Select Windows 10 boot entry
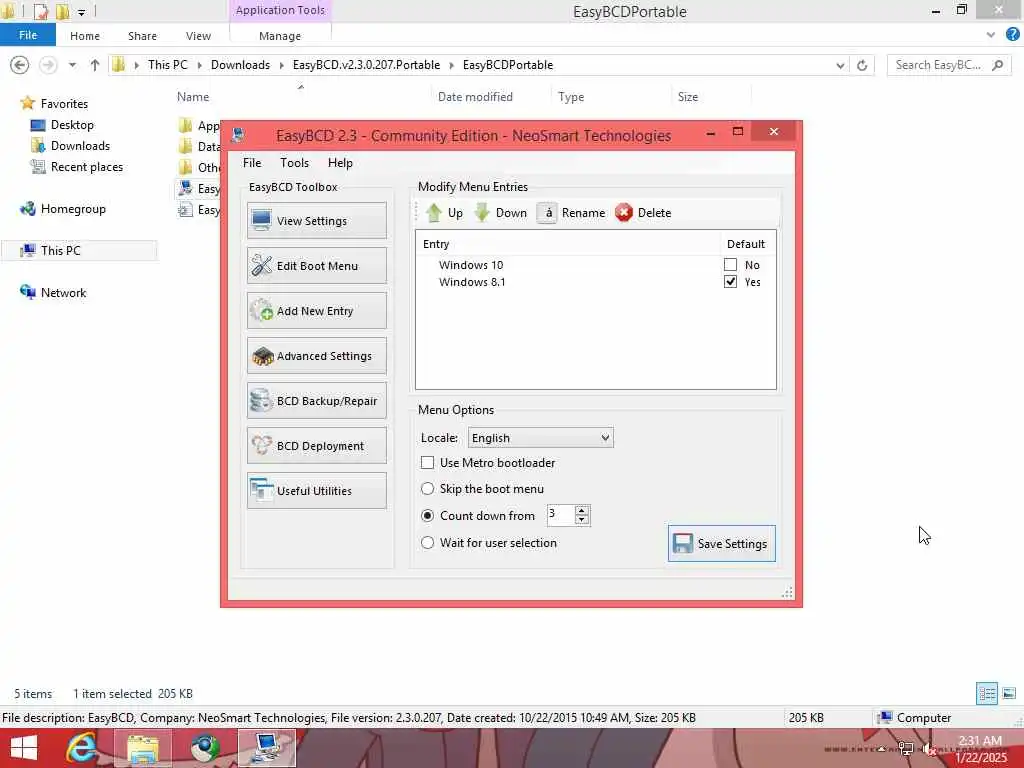Screen dimensions: 1024x768 (x=471, y=264)
